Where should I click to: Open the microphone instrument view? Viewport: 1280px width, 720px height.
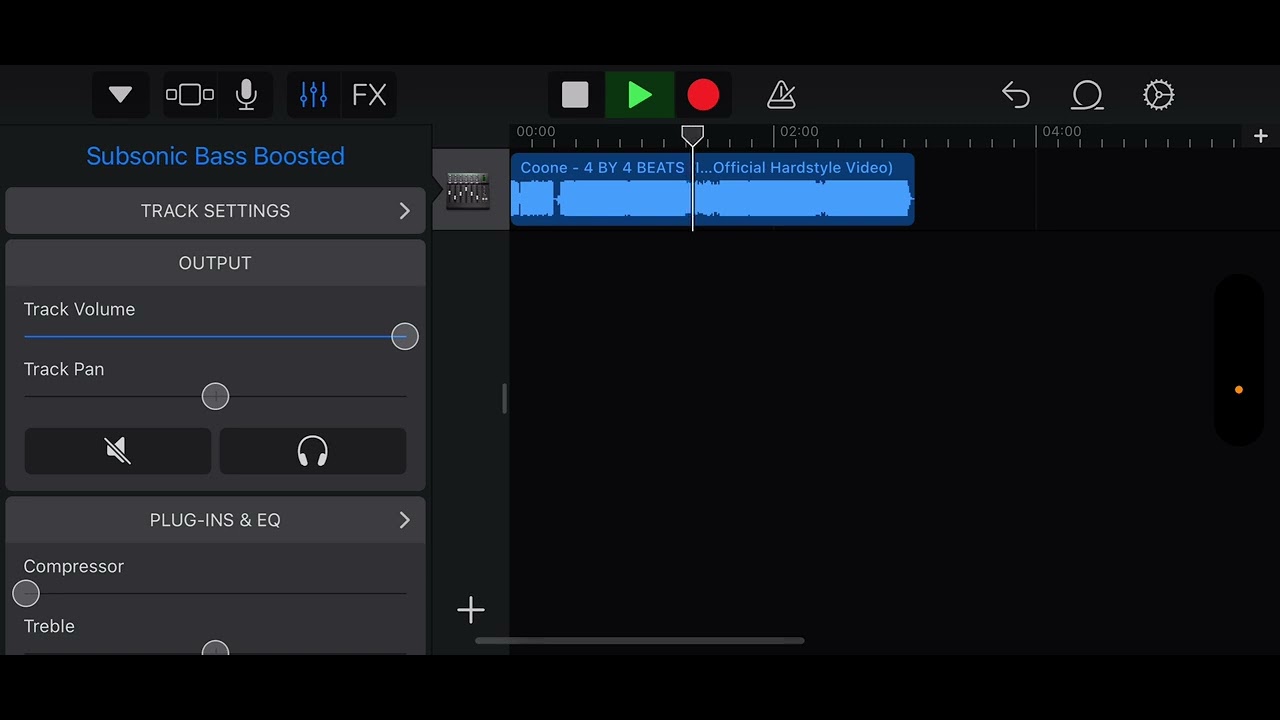click(x=246, y=95)
